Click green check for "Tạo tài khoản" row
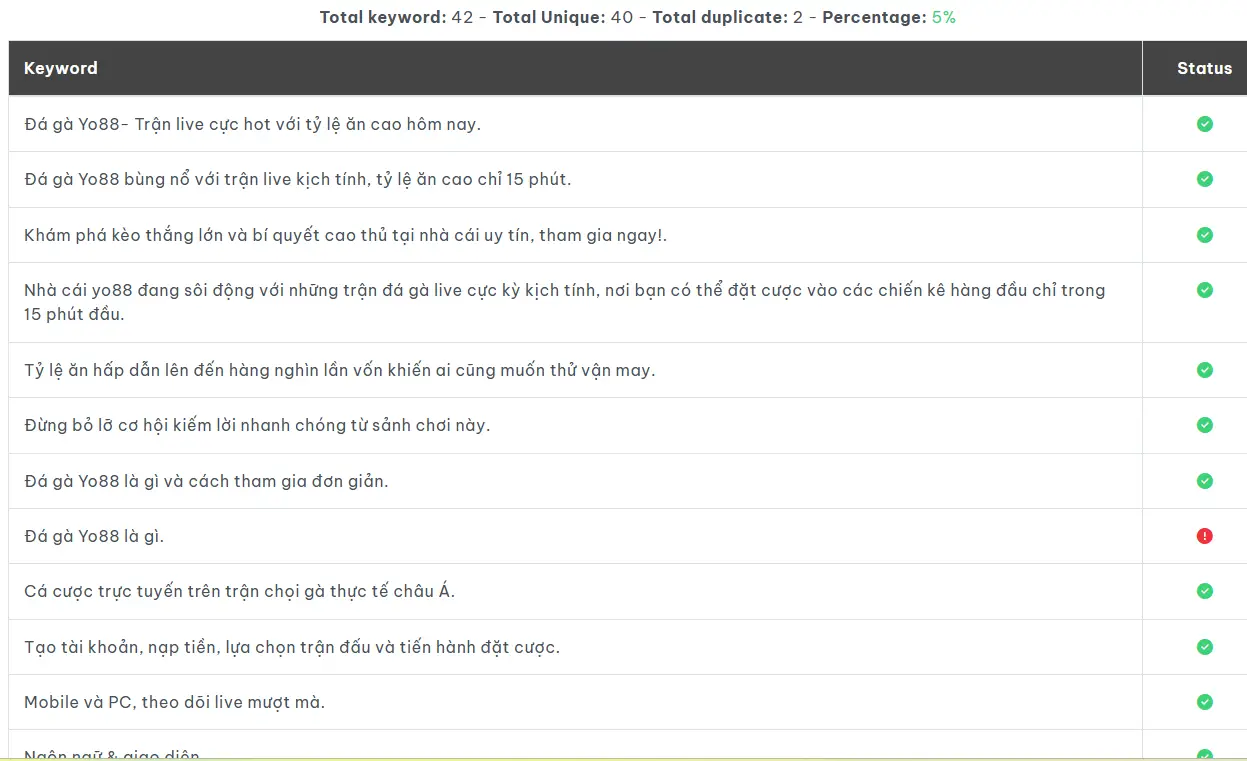This screenshot has height=761, width=1247. click(x=1204, y=647)
